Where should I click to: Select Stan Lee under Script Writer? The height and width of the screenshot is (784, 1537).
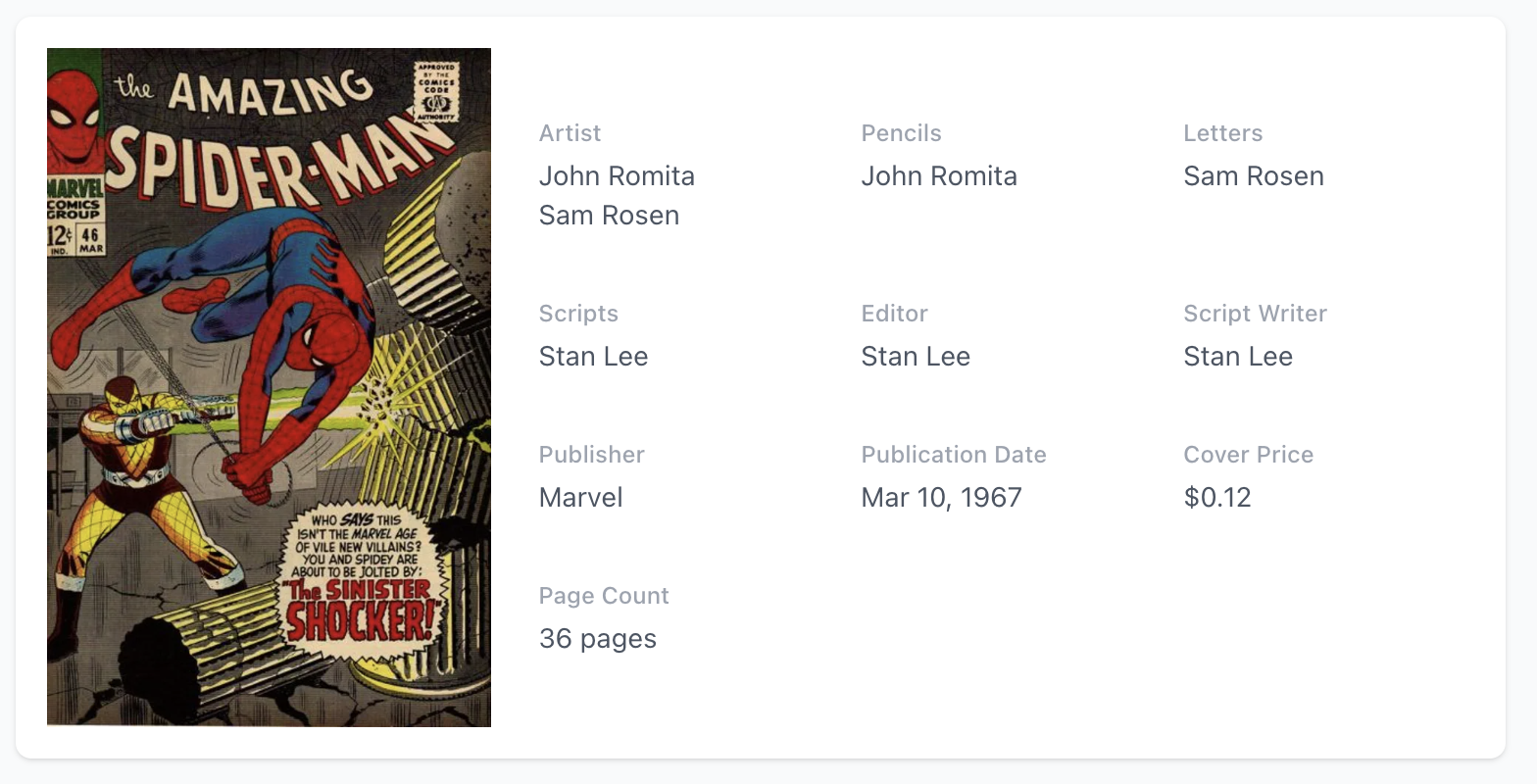1237,357
